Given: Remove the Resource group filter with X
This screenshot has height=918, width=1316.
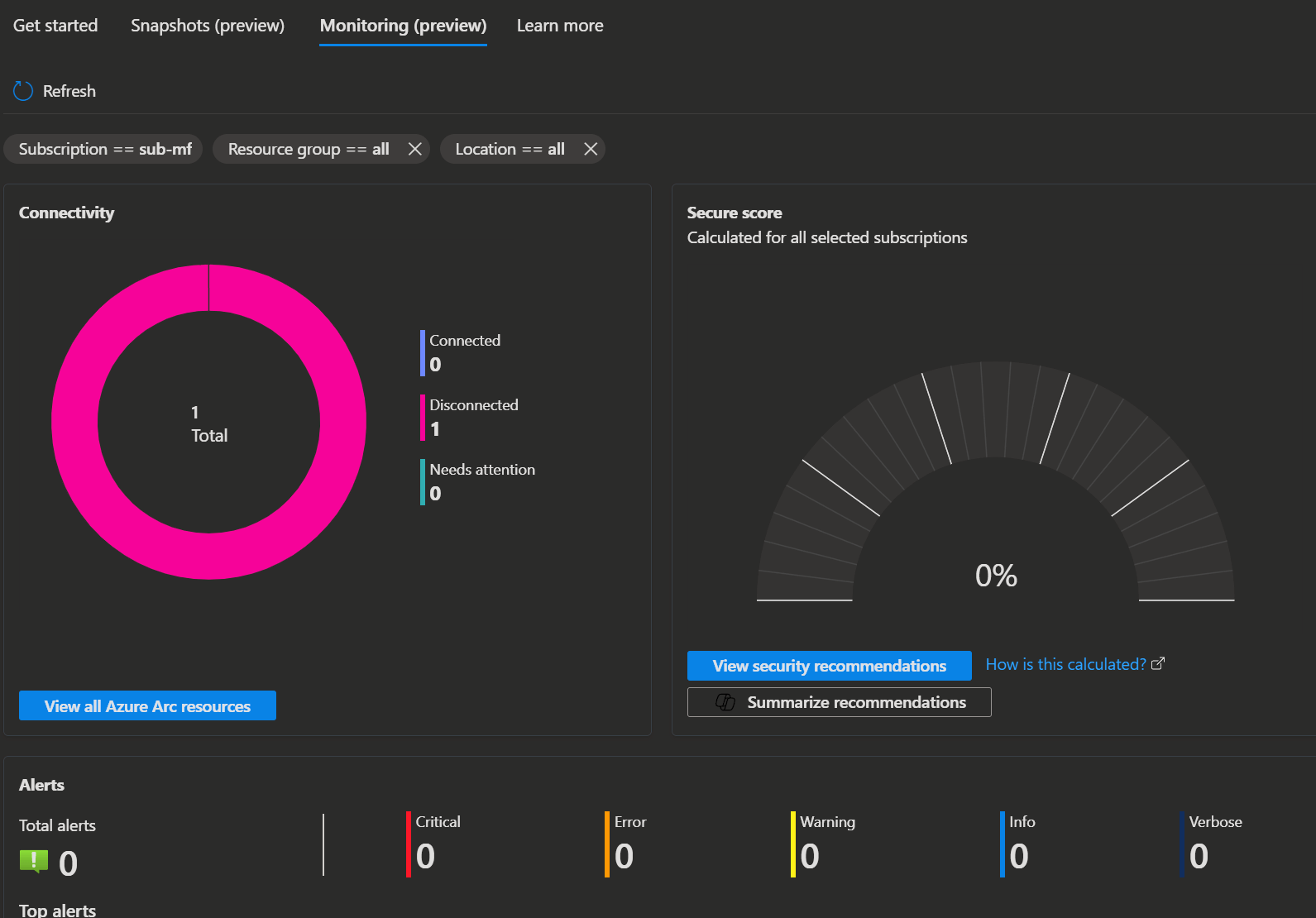Looking at the screenshot, I should pyautogui.click(x=415, y=149).
